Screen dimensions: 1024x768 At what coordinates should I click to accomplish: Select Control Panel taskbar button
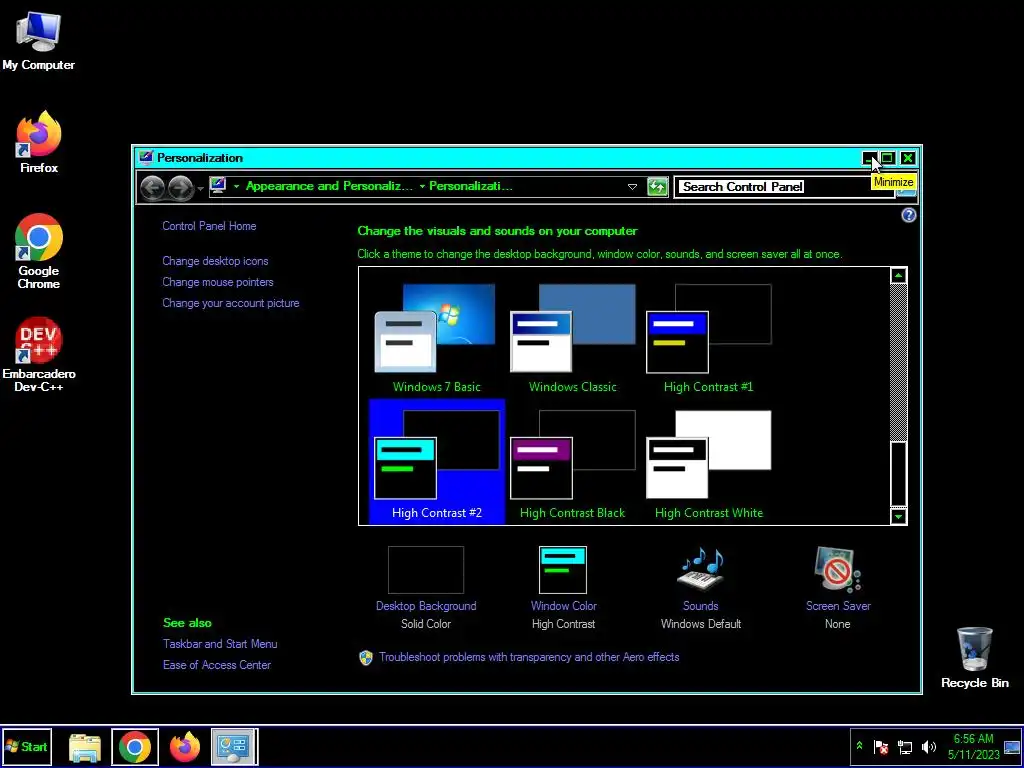pyautogui.click(x=234, y=747)
